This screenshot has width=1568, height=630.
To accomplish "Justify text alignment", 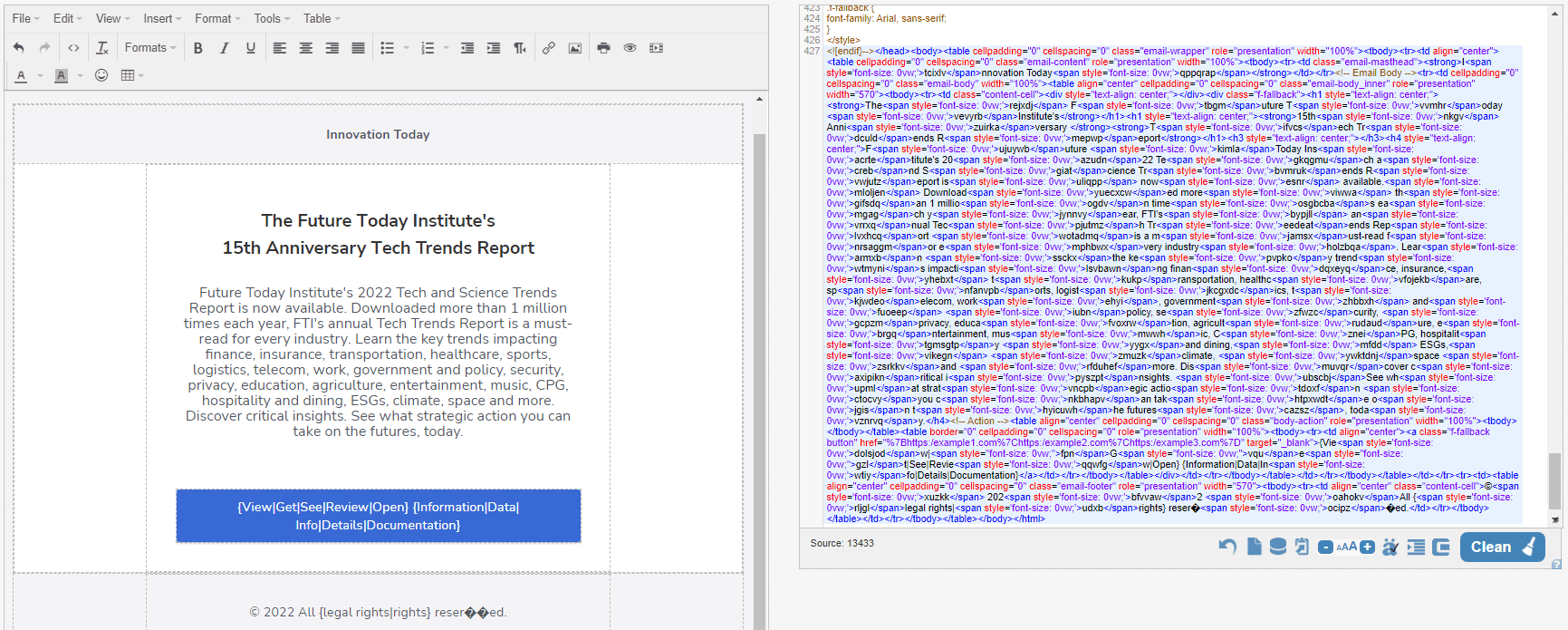I will point(359,48).
